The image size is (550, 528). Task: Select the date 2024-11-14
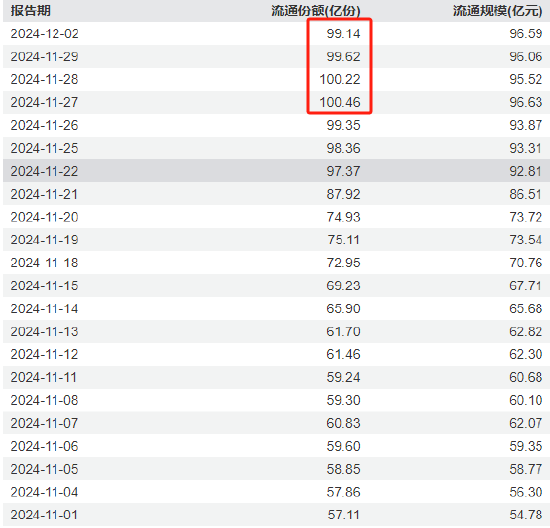point(45,309)
